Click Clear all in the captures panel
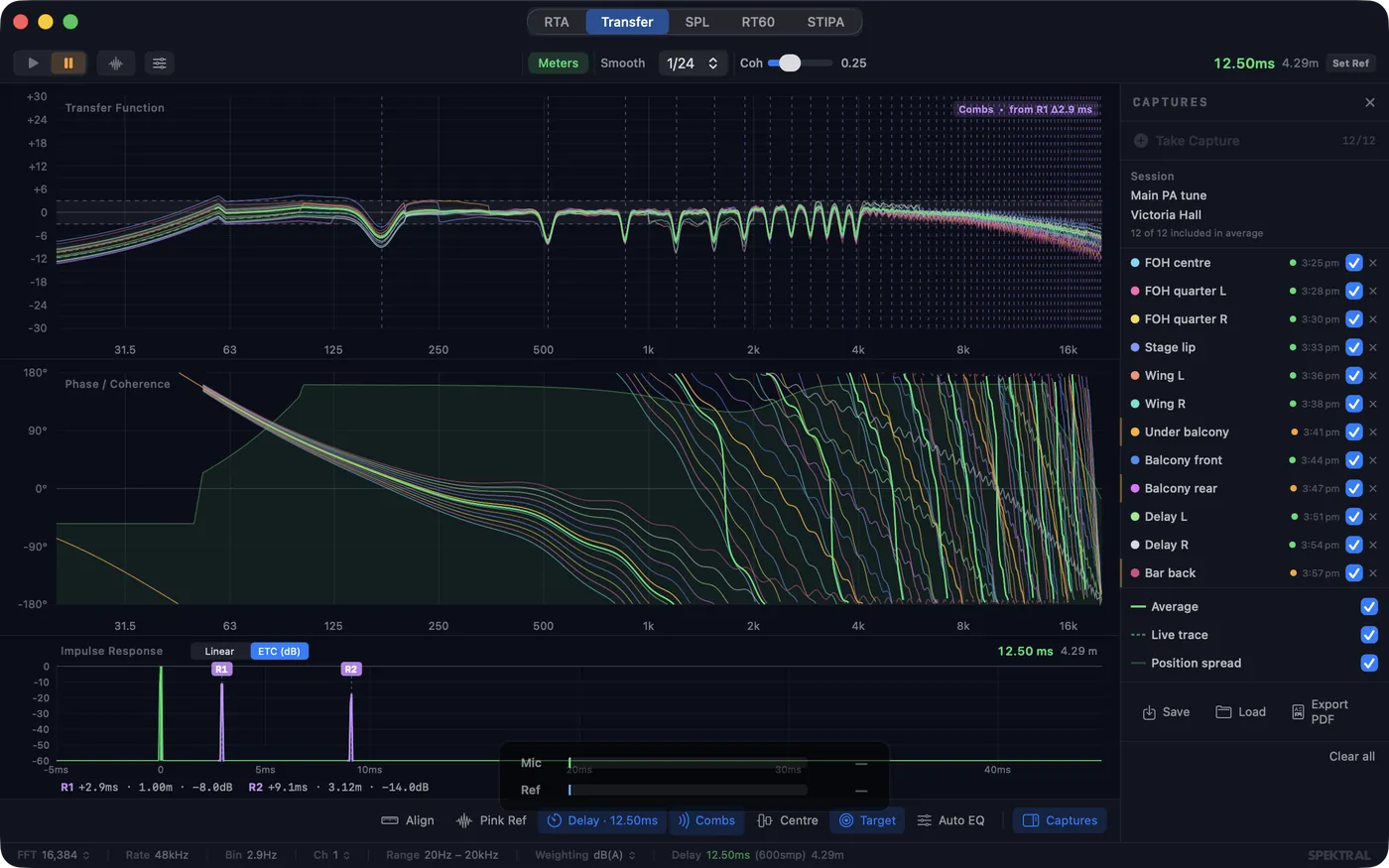1389x868 pixels. (1351, 756)
